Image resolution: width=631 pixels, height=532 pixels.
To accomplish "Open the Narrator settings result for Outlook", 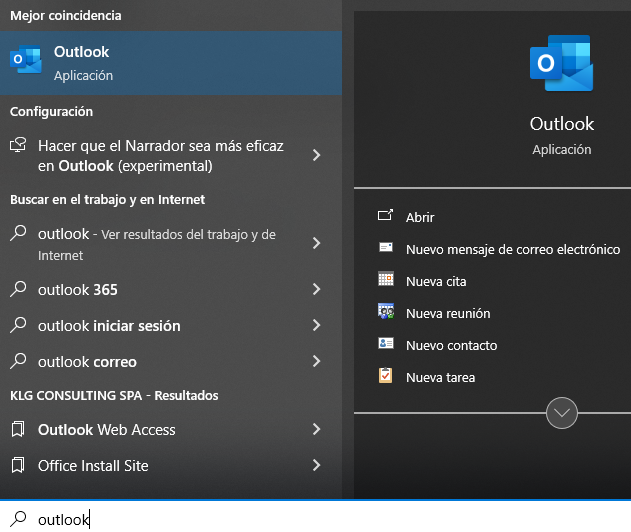I will (x=171, y=156).
